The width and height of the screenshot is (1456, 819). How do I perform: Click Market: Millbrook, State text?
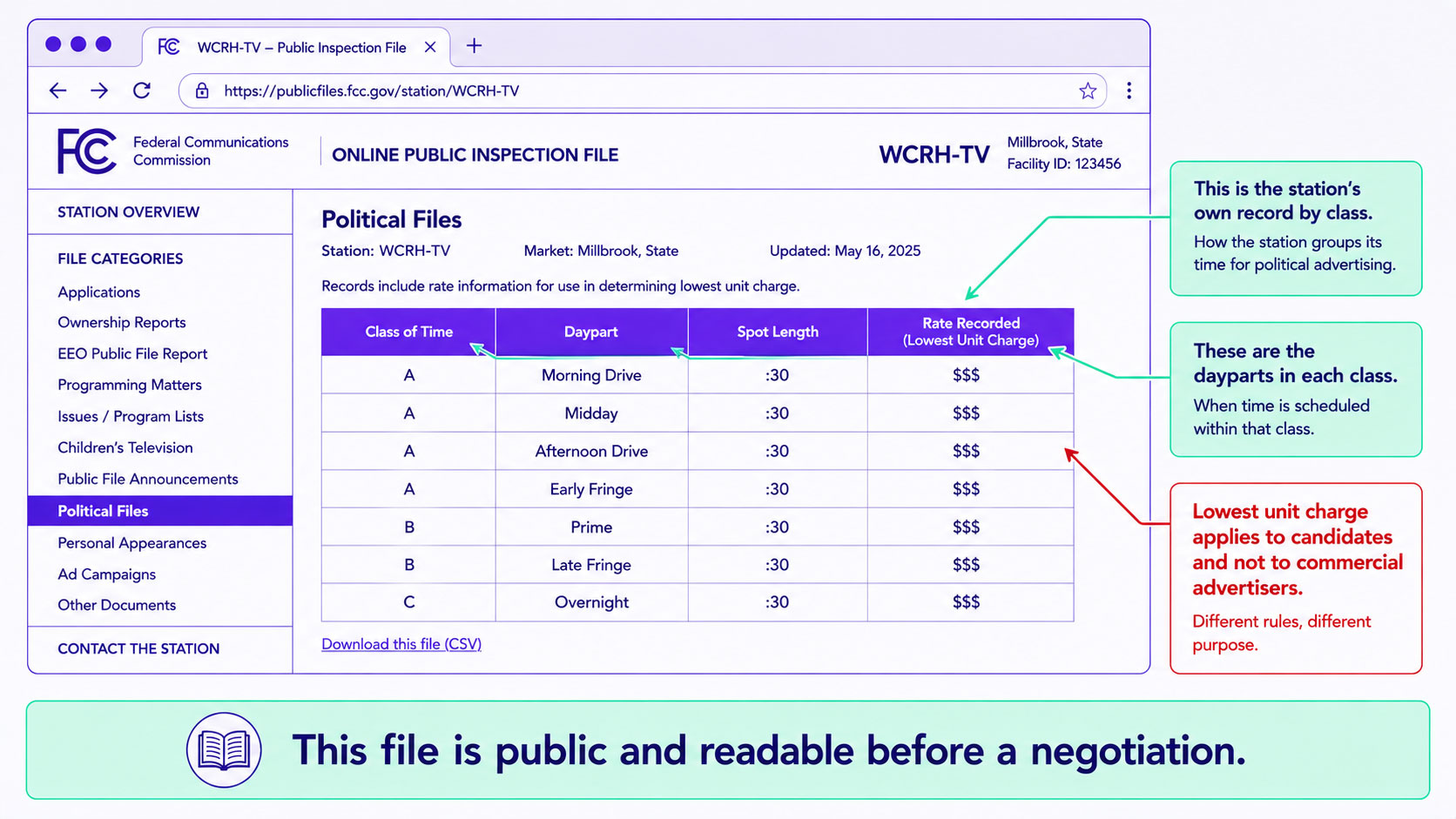coord(601,251)
